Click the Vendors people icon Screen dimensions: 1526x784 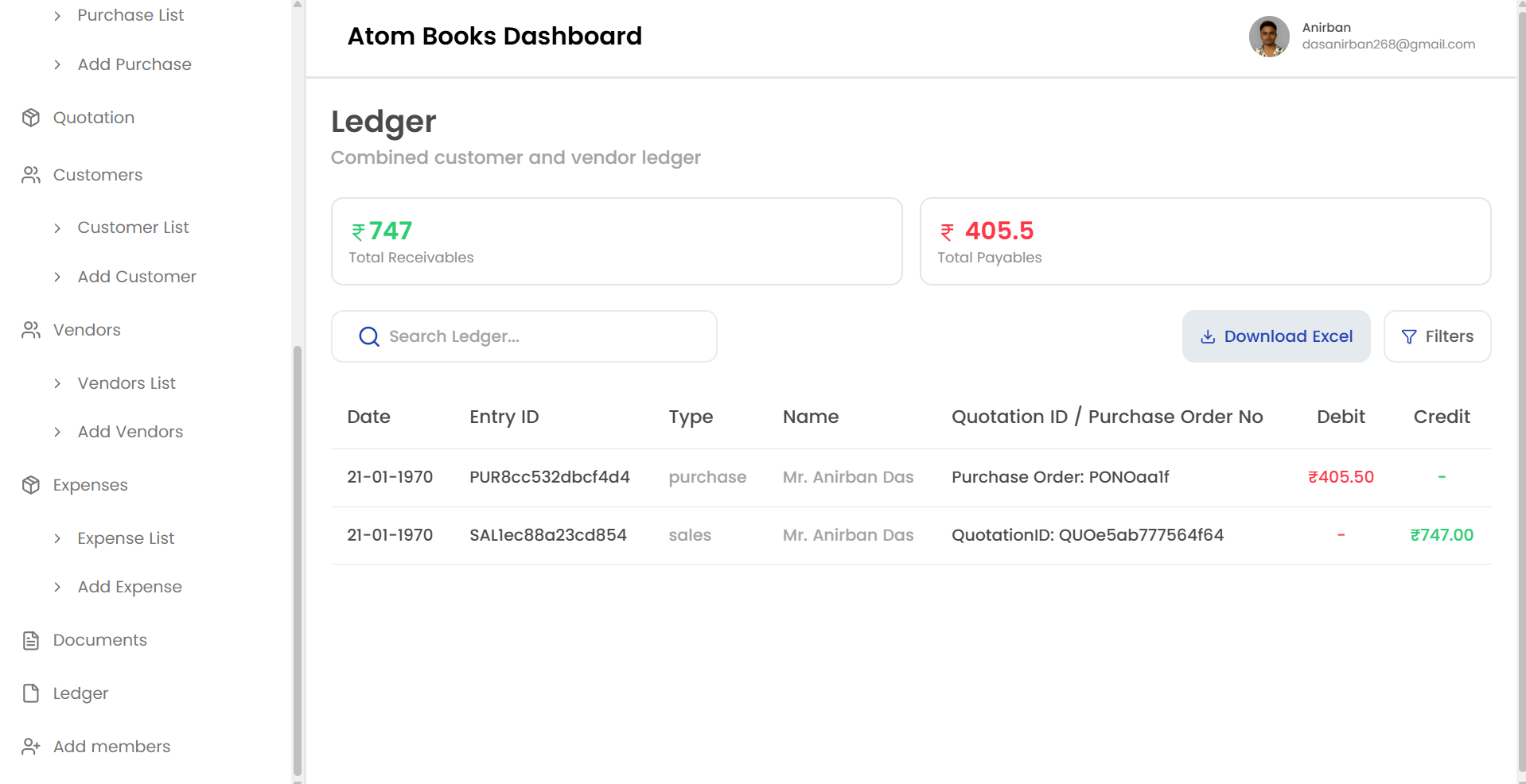tap(31, 330)
